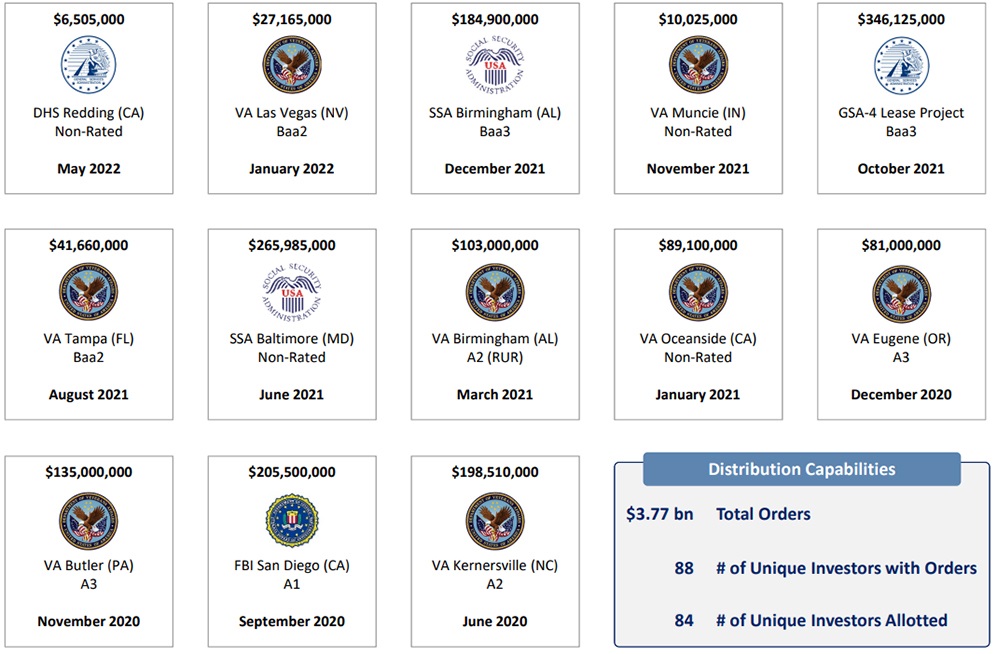Click the VA Birmingham (AL) label
This screenshot has width=994, height=654.
click(495, 338)
